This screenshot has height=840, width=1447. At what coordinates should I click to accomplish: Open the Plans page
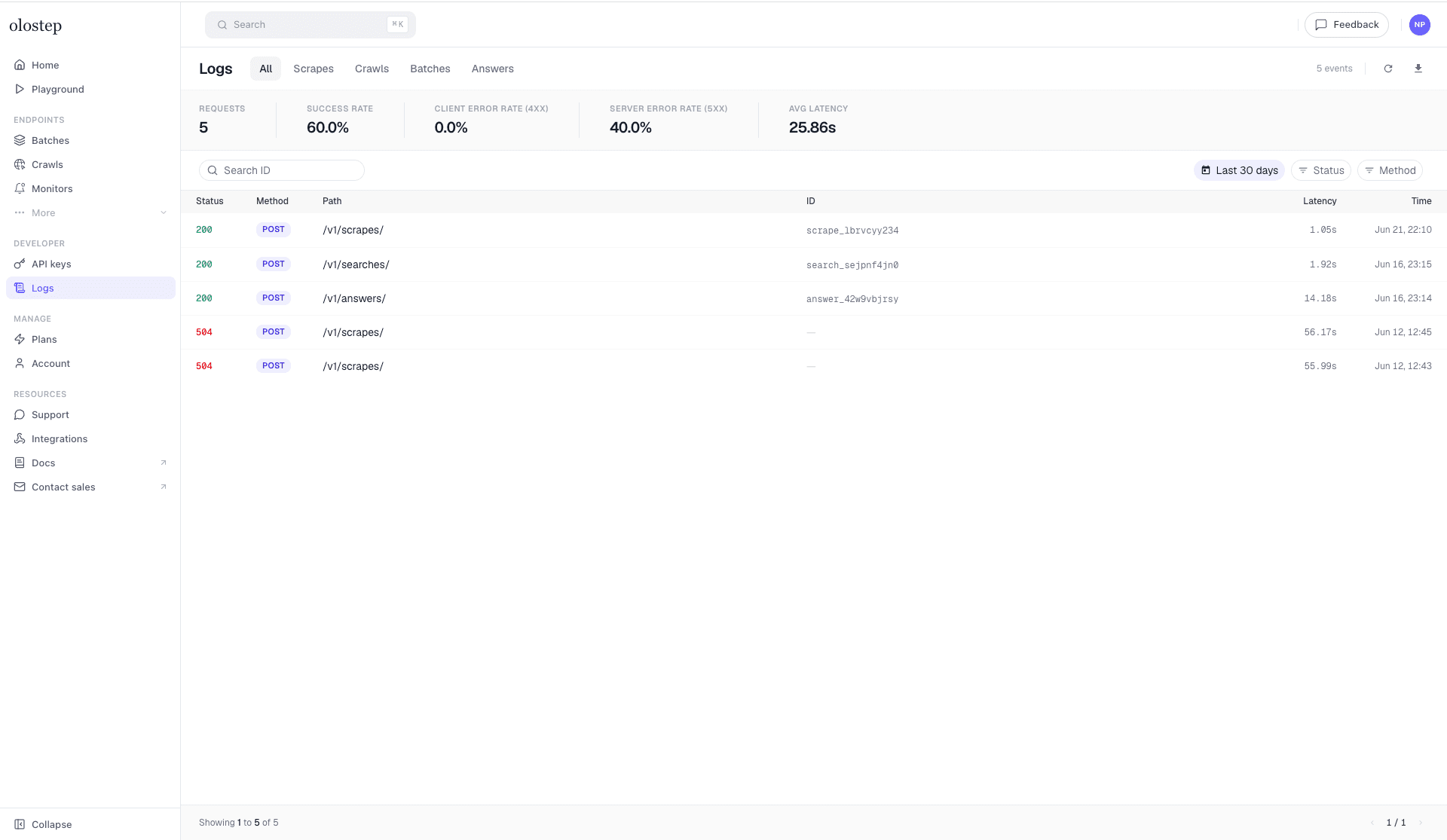pos(90,339)
